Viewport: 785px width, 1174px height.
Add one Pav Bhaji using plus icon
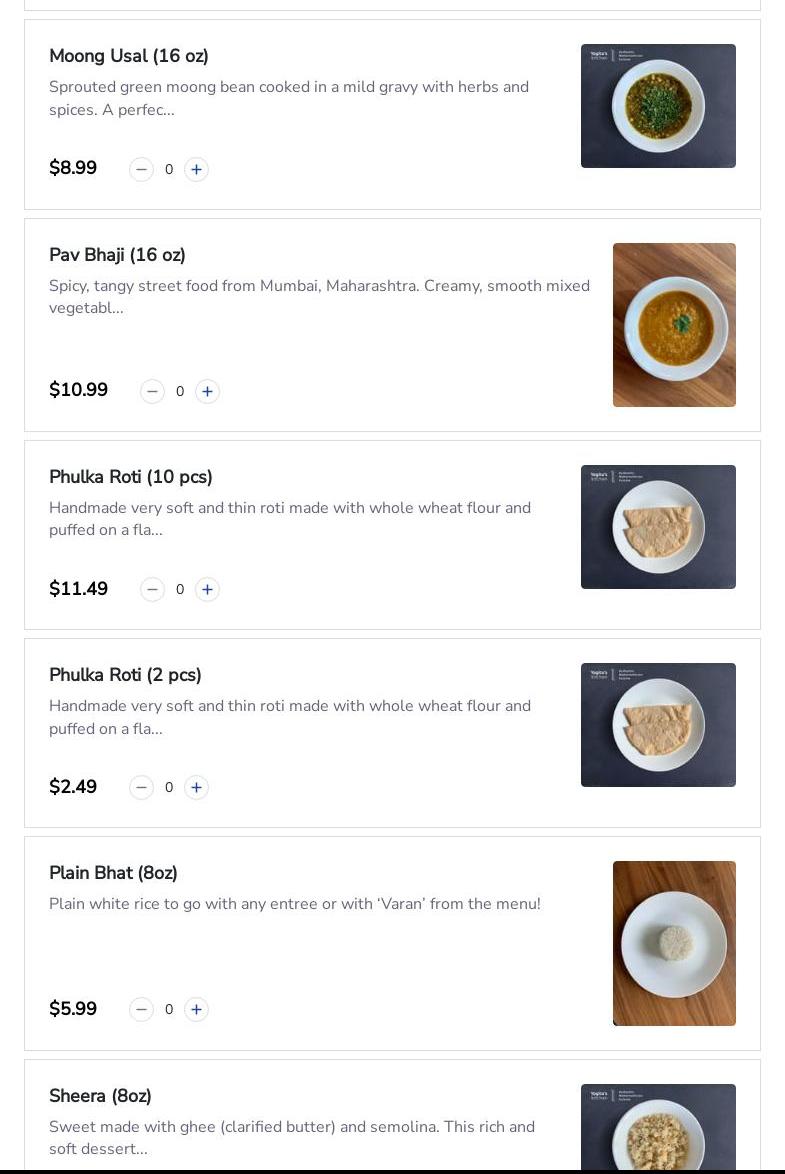click(x=207, y=392)
